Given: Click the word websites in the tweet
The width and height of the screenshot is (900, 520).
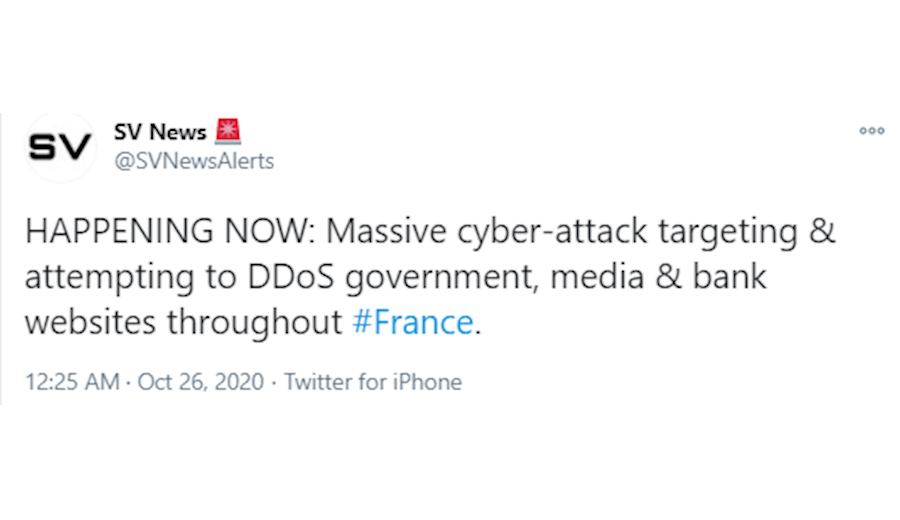Looking at the screenshot, I should [90, 322].
